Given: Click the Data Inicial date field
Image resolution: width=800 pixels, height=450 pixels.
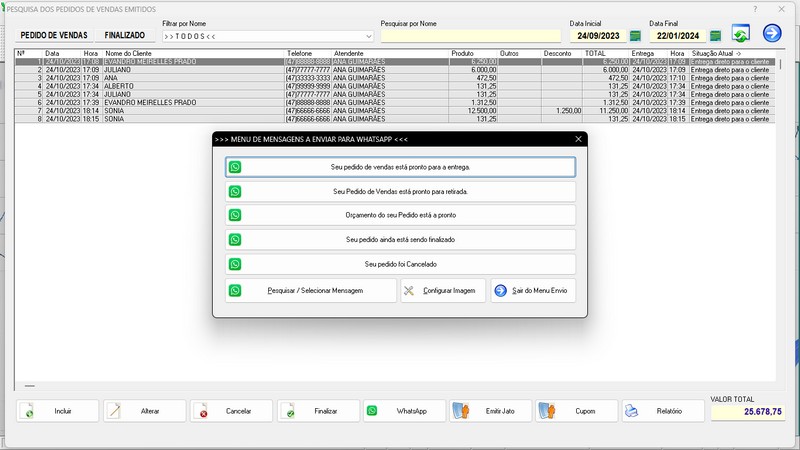Looking at the screenshot, I should pos(598,36).
